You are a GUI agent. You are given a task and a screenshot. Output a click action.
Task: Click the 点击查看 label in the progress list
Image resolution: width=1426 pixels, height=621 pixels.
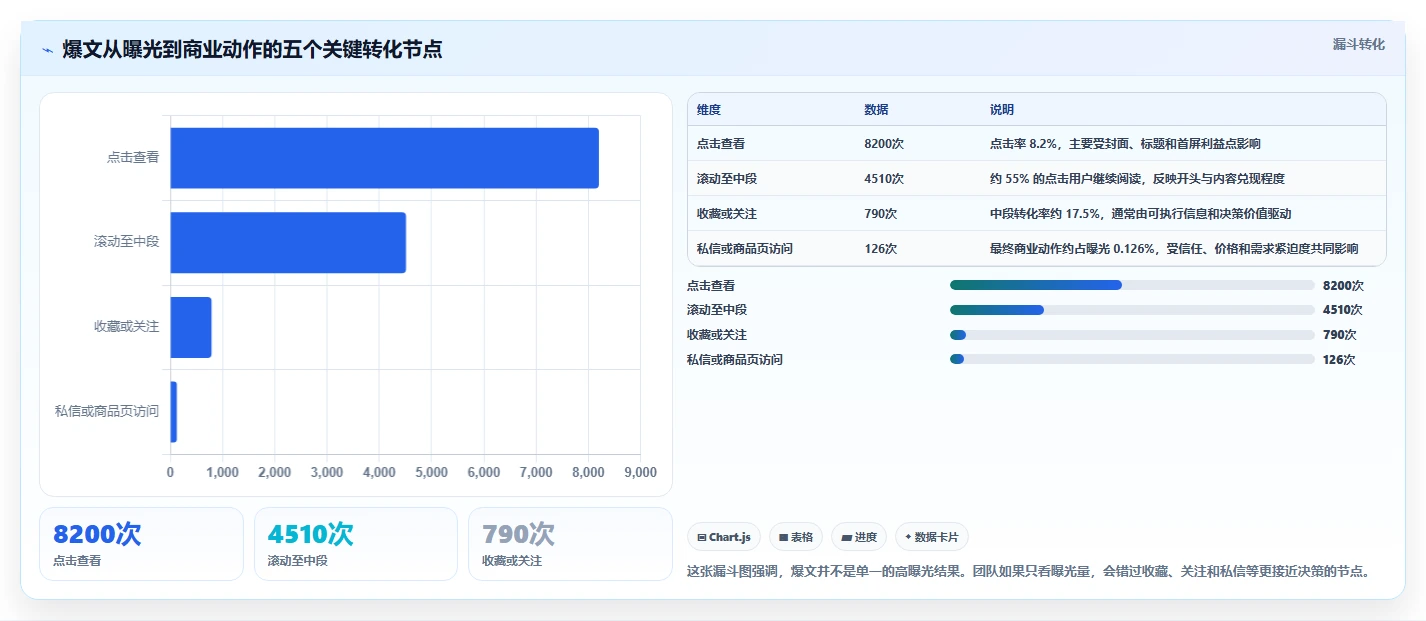click(x=711, y=285)
